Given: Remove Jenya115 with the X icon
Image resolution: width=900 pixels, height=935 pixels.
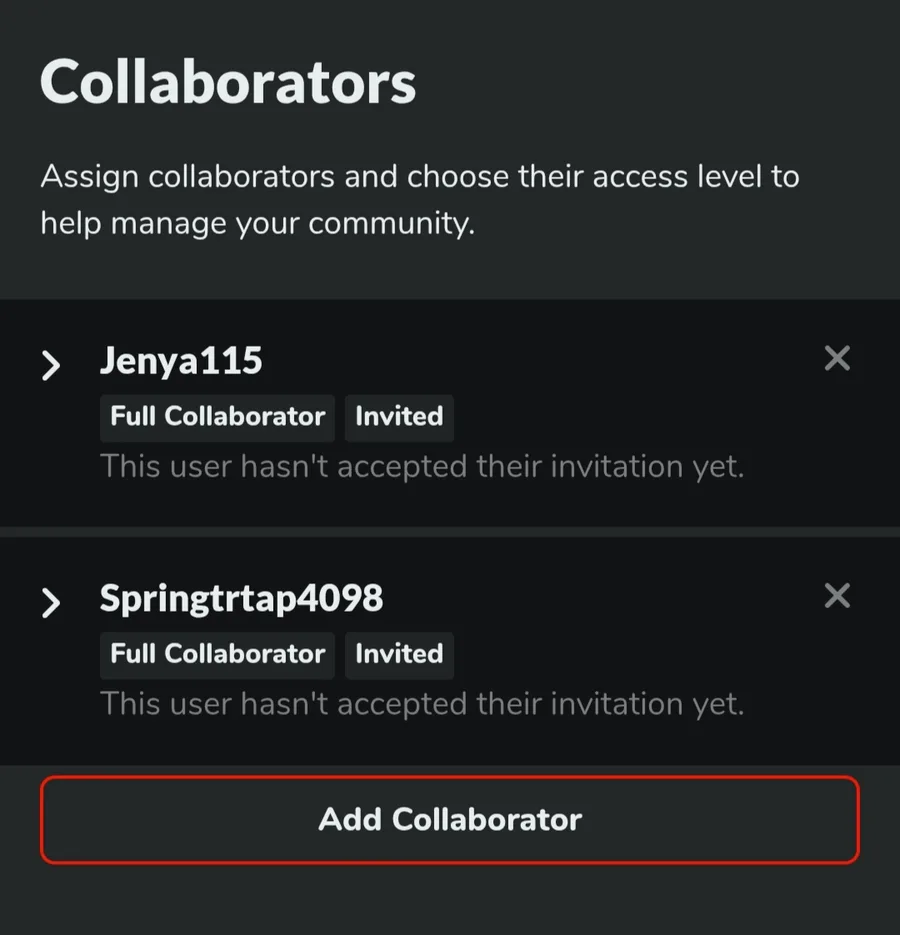Looking at the screenshot, I should 837,359.
